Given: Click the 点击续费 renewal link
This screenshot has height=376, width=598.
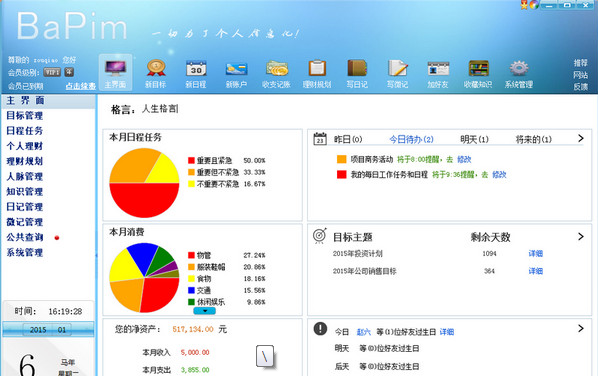Looking at the screenshot, I should pos(80,86).
